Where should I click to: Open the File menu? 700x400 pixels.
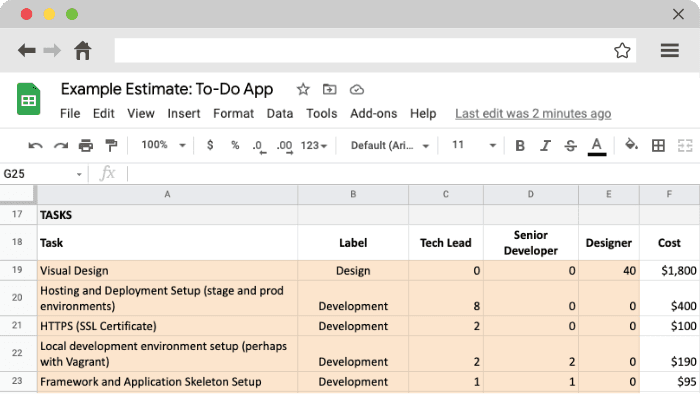[70, 113]
